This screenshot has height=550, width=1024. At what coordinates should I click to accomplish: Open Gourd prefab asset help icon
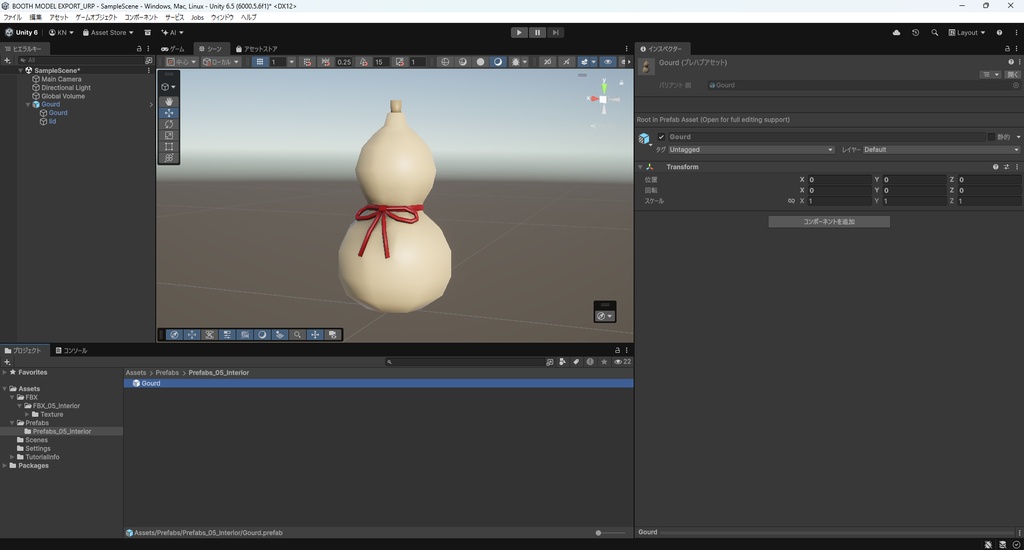[1011, 62]
